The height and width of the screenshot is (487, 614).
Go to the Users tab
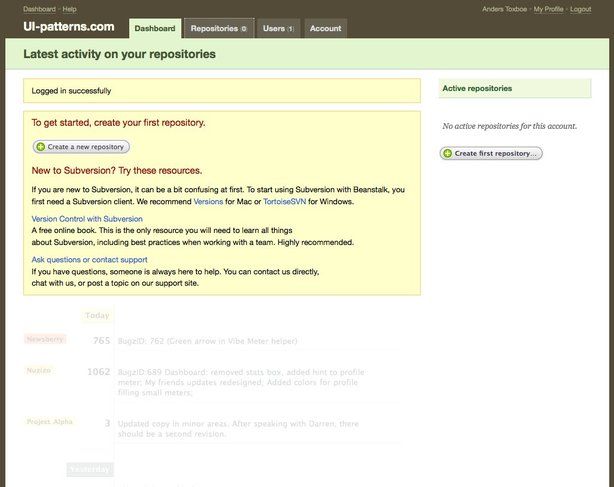273,29
